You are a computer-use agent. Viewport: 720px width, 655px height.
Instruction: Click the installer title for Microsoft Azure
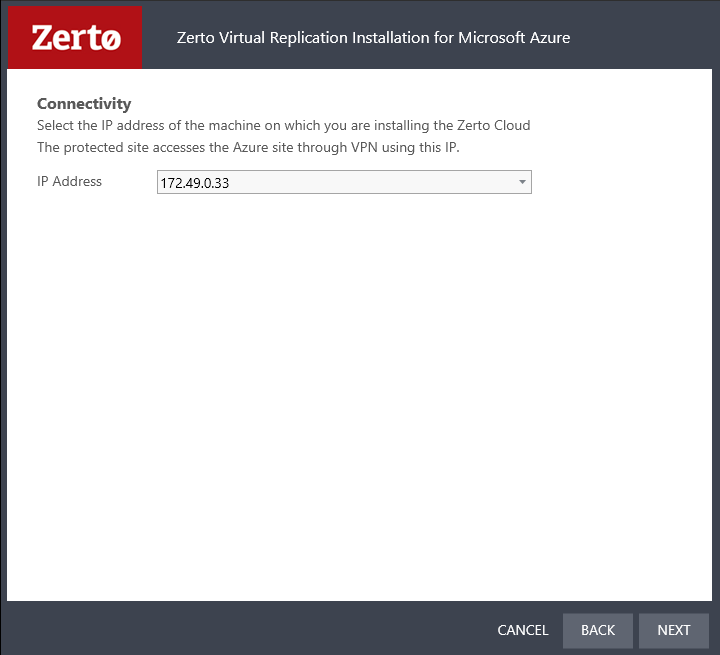(373, 38)
